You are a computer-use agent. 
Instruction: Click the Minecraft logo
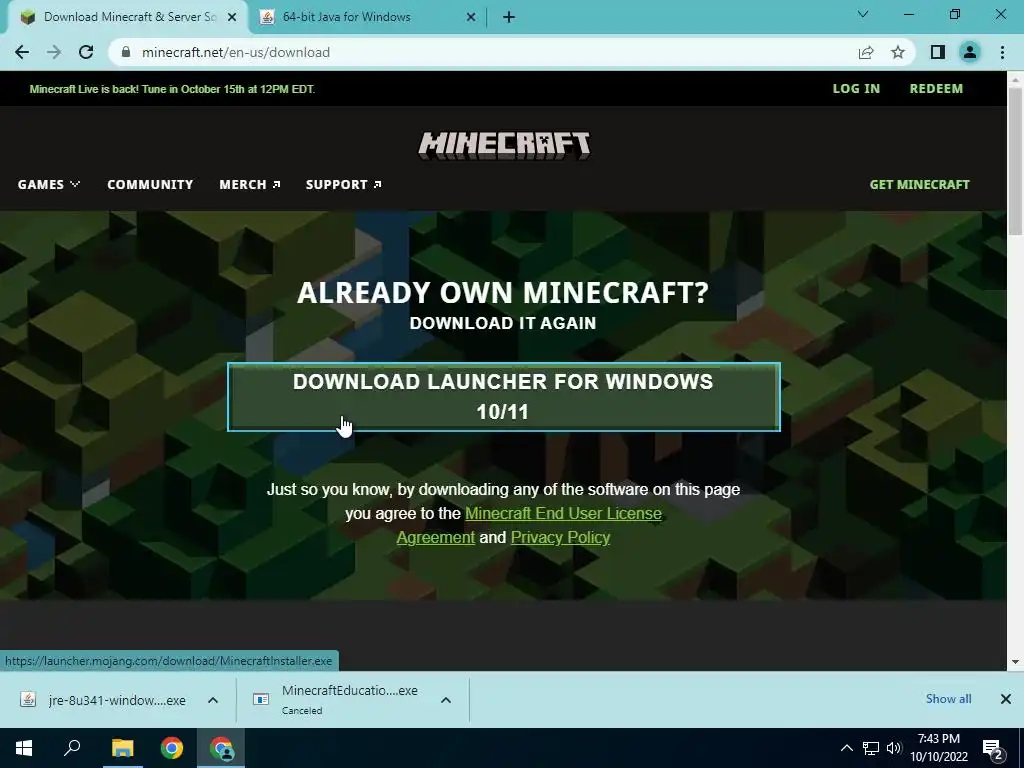point(504,145)
